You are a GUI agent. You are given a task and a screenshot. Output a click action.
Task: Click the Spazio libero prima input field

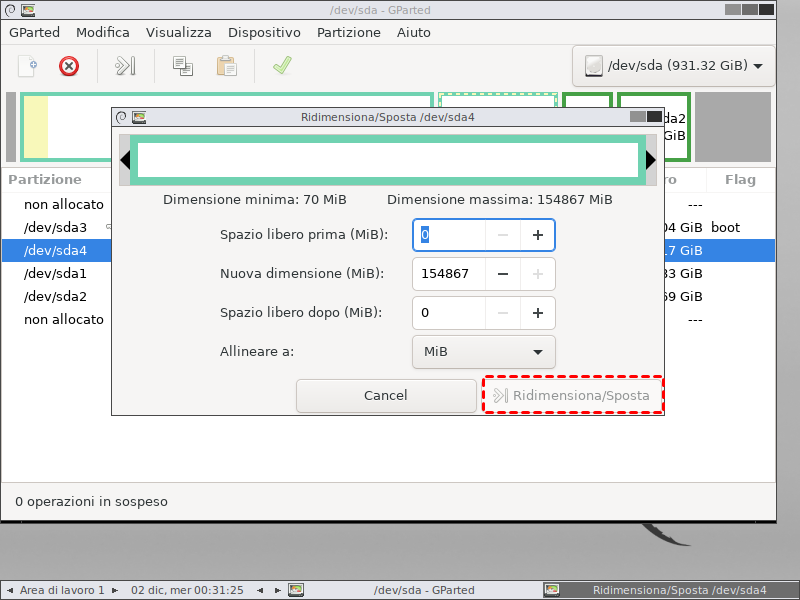coord(448,235)
